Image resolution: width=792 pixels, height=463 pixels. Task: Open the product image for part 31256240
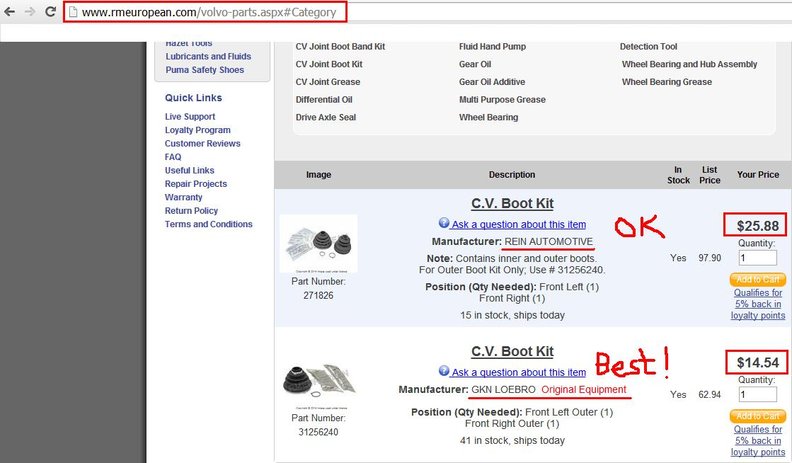click(x=318, y=388)
